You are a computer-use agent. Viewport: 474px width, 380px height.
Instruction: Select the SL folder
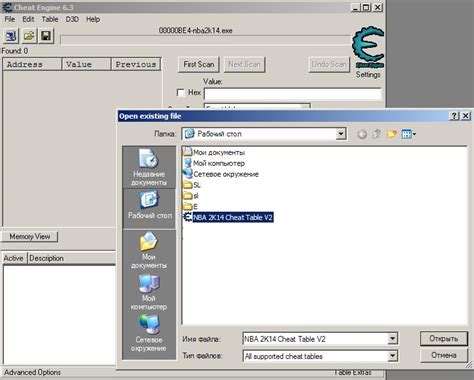pyautogui.click(x=192, y=185)
